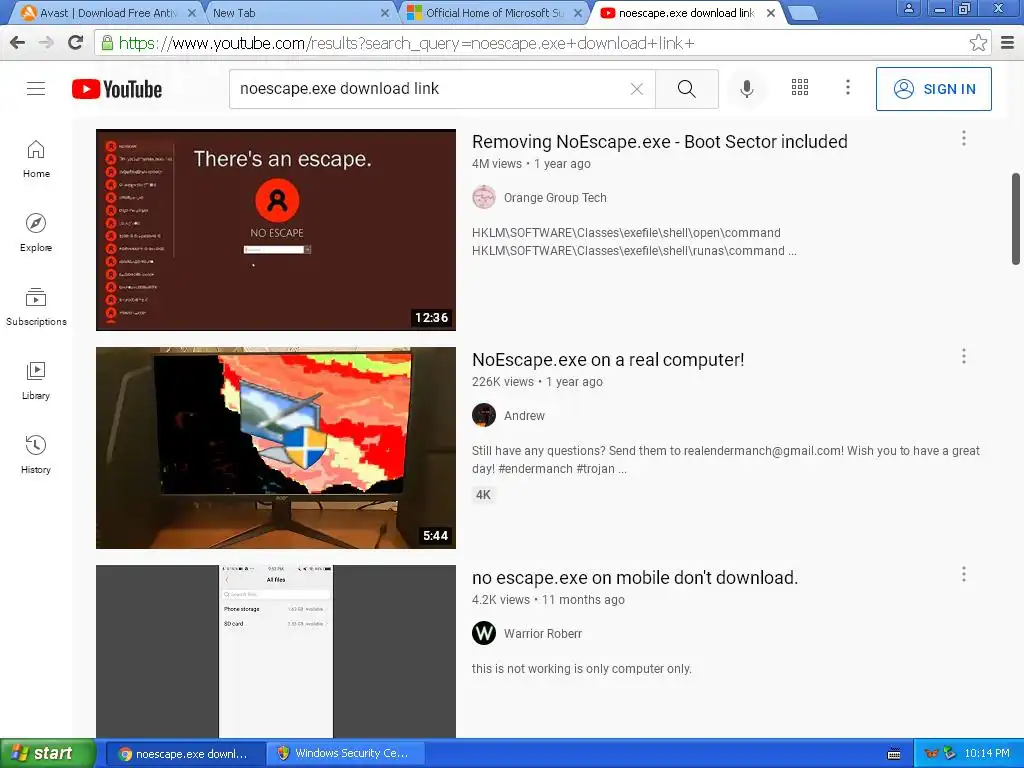This screenshot has height=768, width=1024.
Task: Click the 10:14 PM clock
Action: 987,754
